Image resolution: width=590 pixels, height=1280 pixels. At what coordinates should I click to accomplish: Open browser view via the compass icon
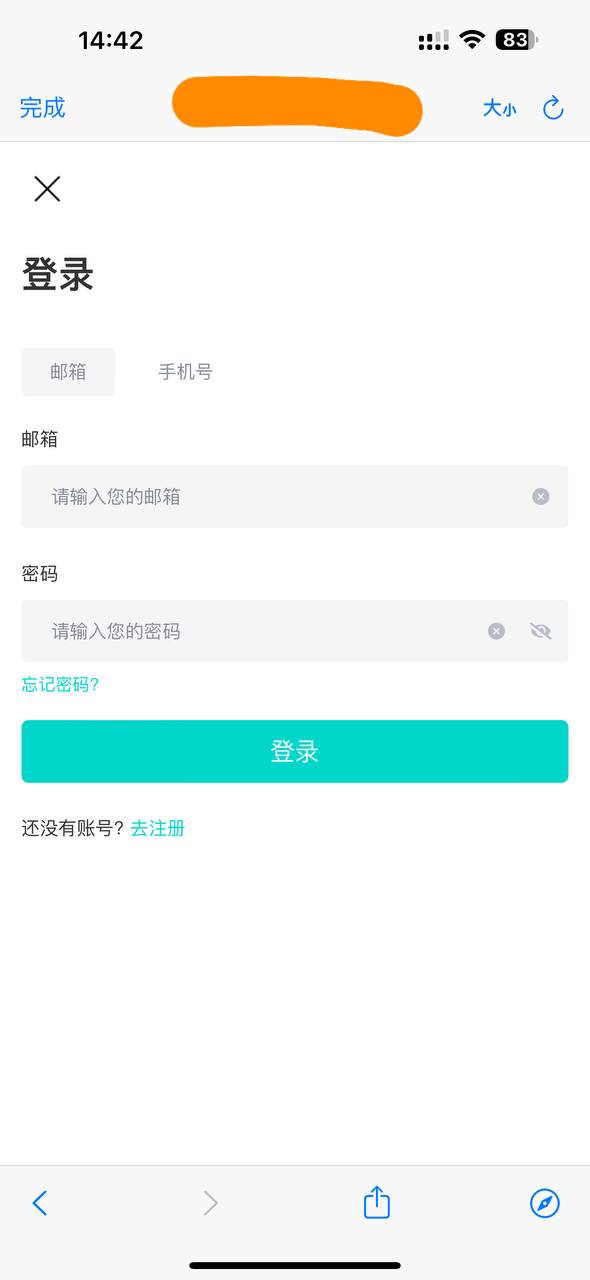(x=544, y=1203)
